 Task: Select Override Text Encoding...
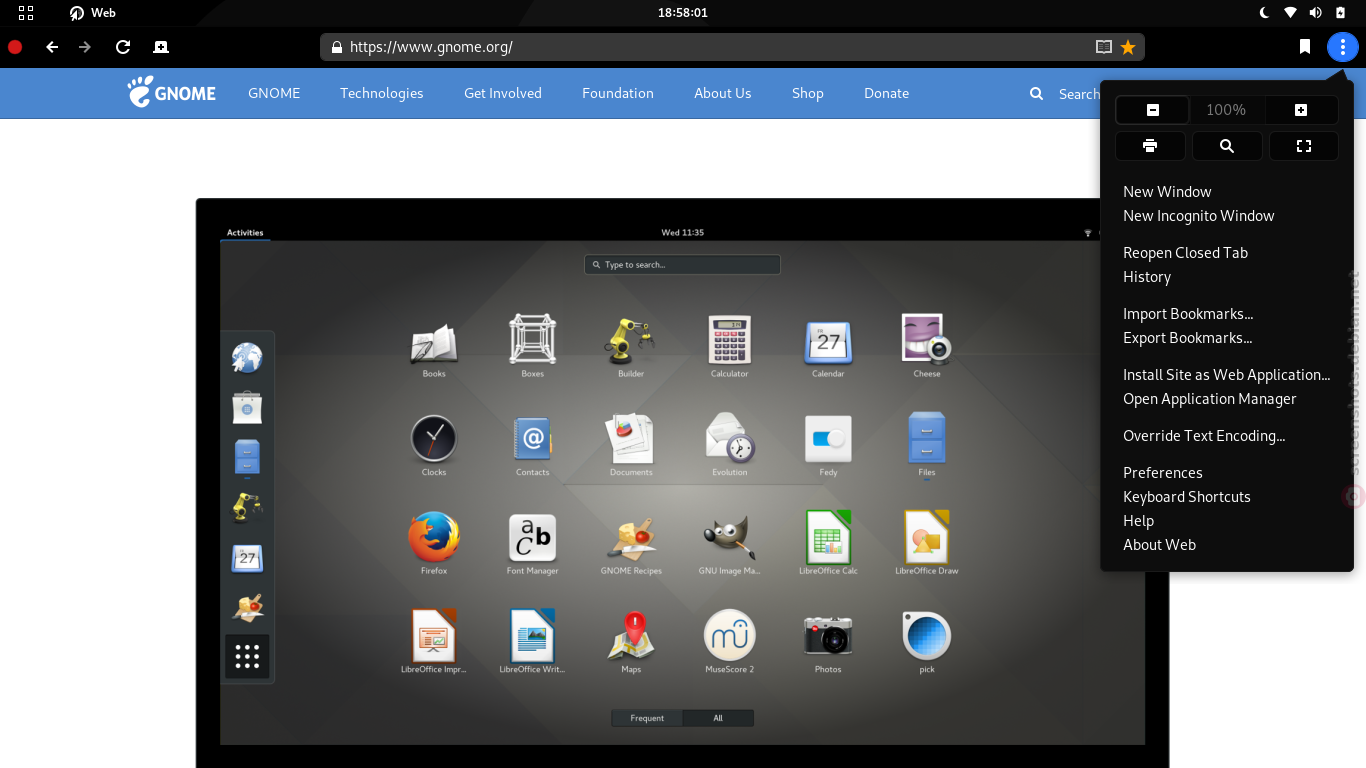click(x=1204, y=436)
